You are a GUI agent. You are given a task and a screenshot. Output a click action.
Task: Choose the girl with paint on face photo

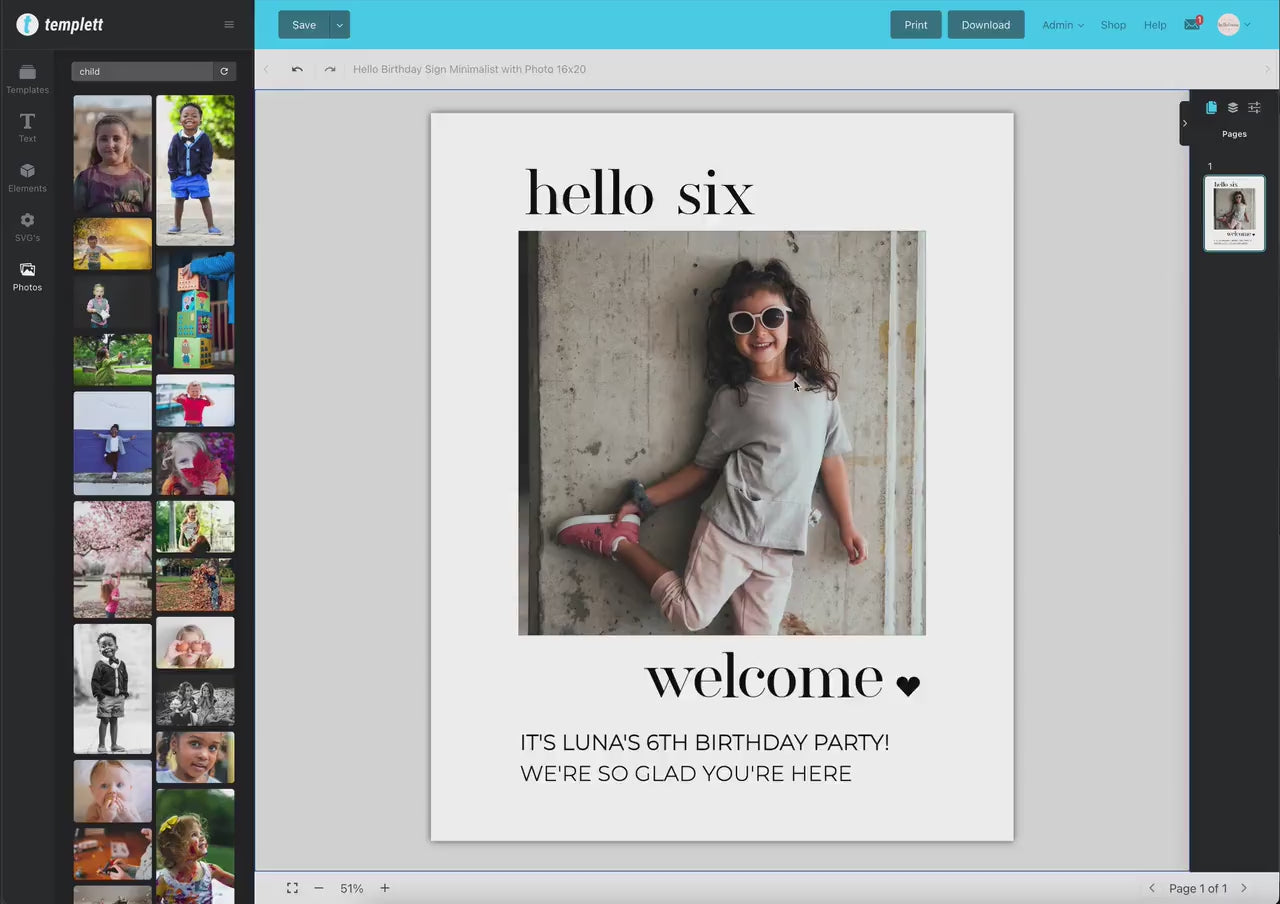click(x=195, y=846)
